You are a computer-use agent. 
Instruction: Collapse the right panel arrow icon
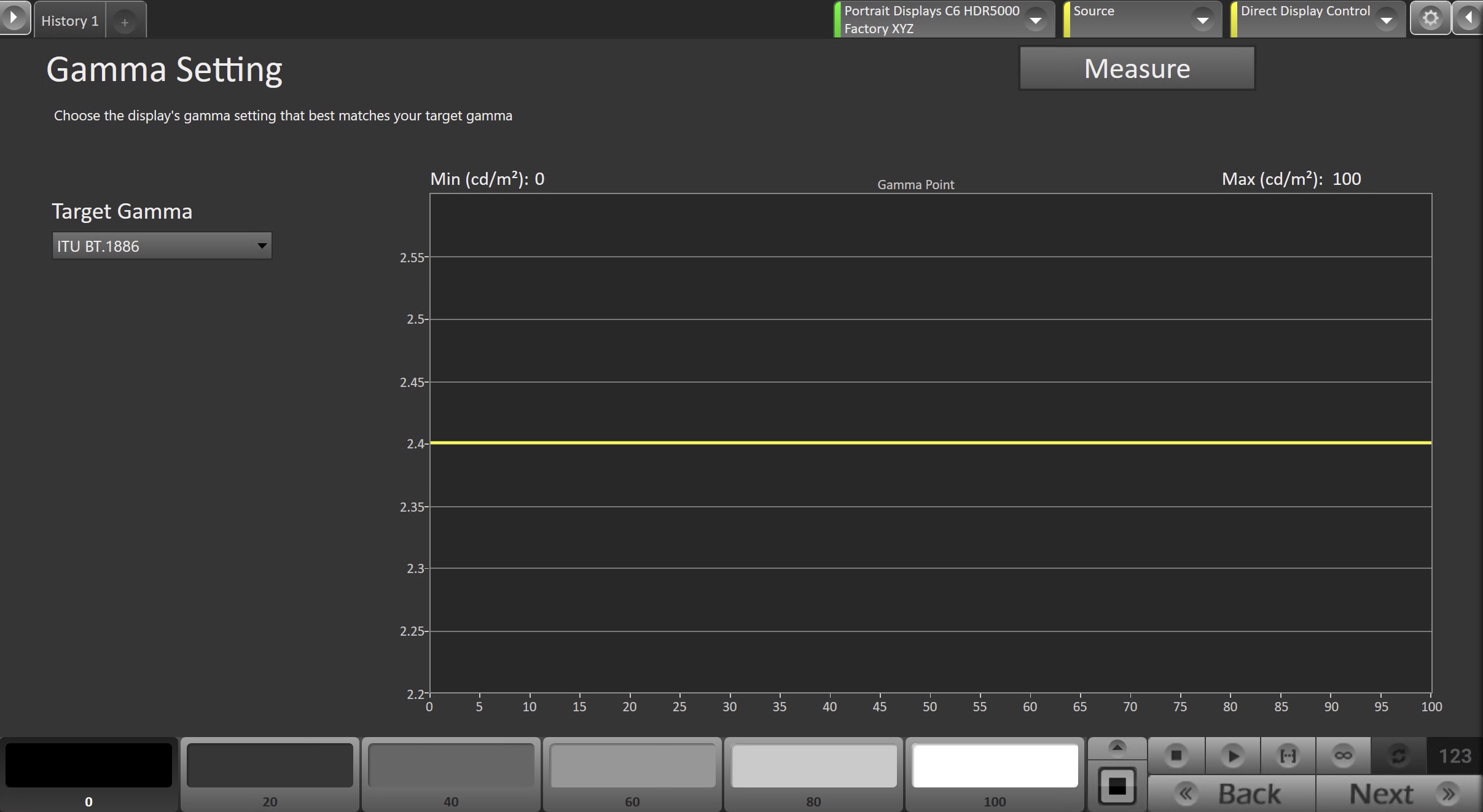[1469, 18]
